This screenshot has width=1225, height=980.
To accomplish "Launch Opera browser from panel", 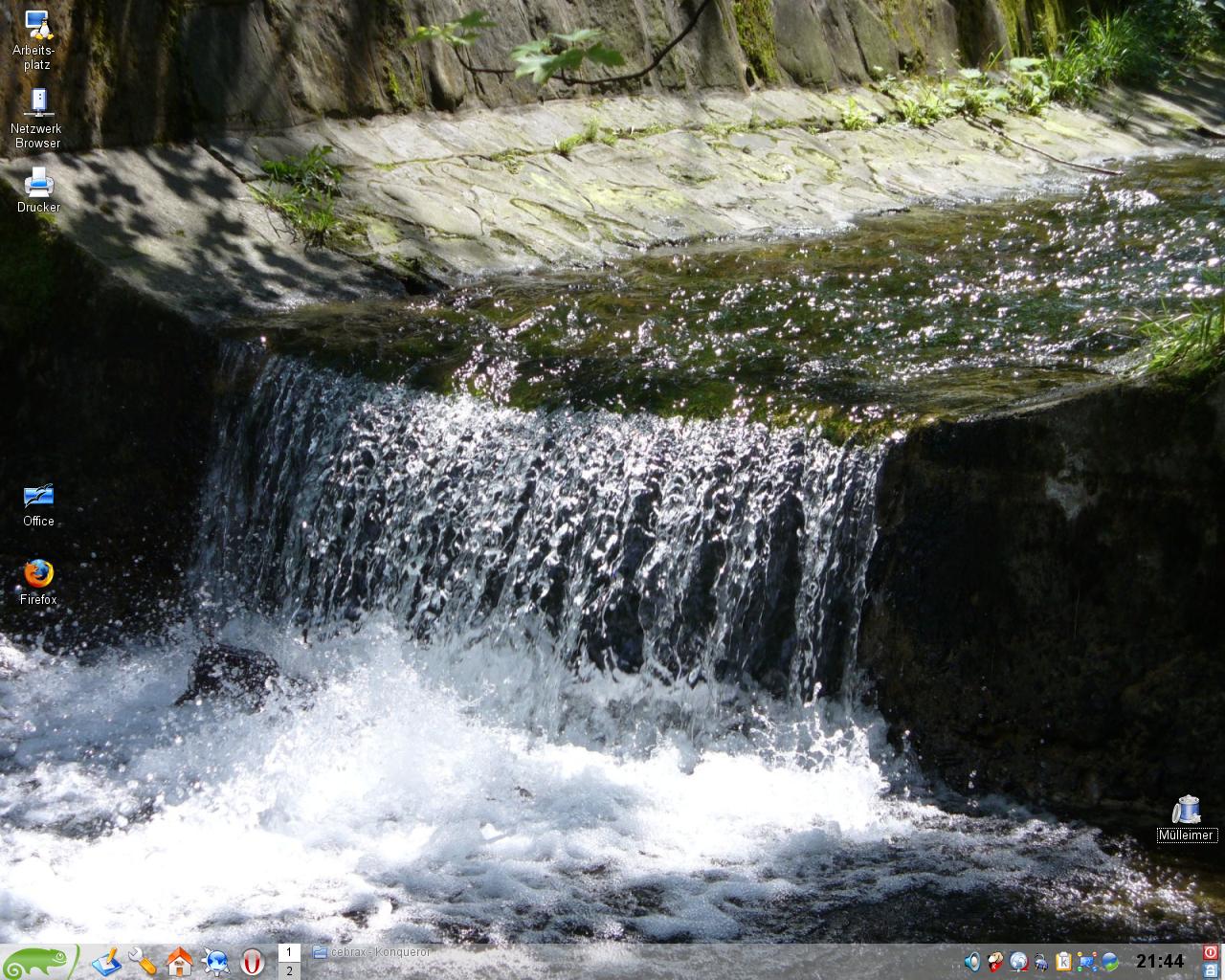I will (x=253, y=961).
